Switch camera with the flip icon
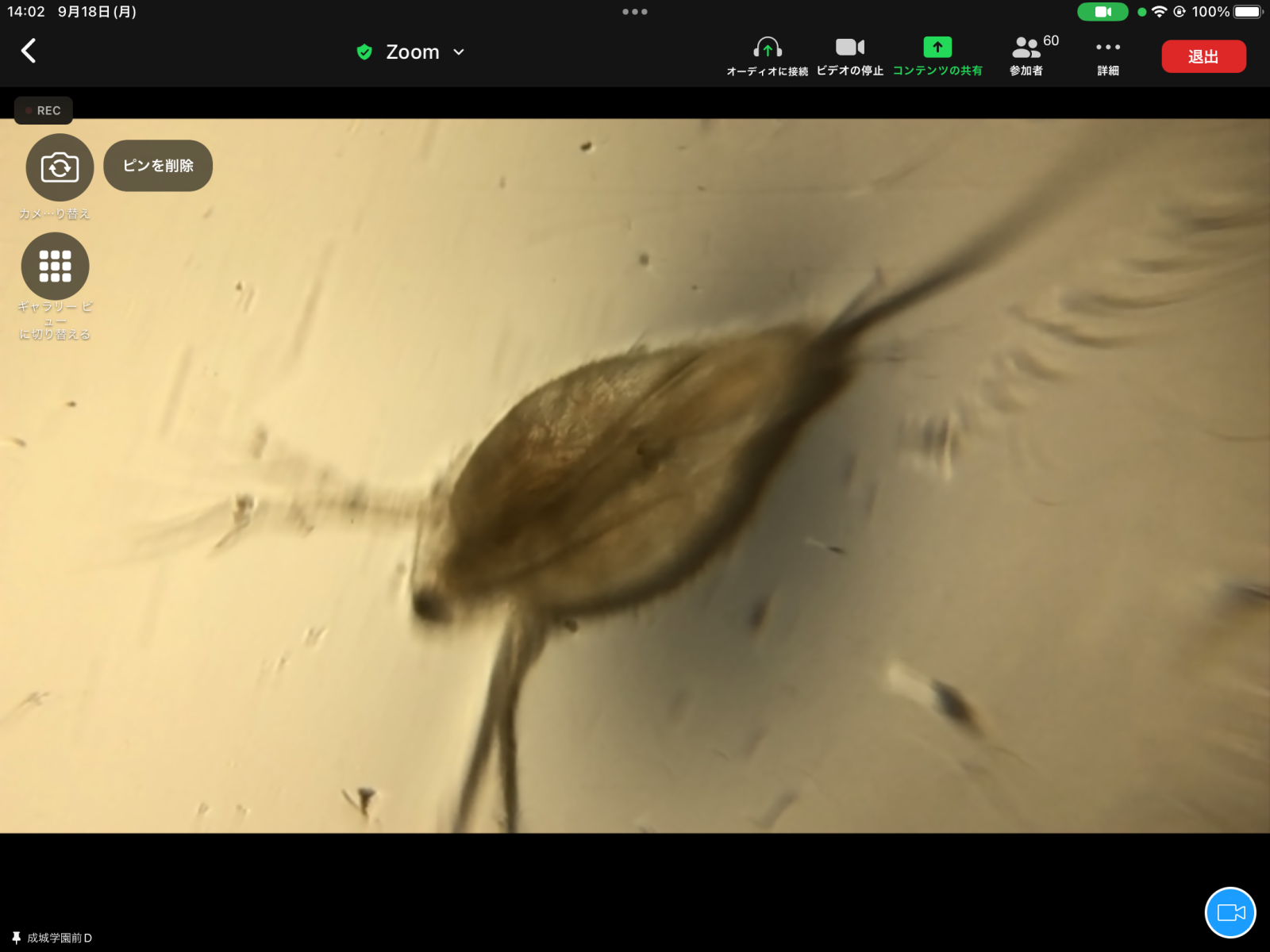1270x952 pixels. (x=60, y=167)
